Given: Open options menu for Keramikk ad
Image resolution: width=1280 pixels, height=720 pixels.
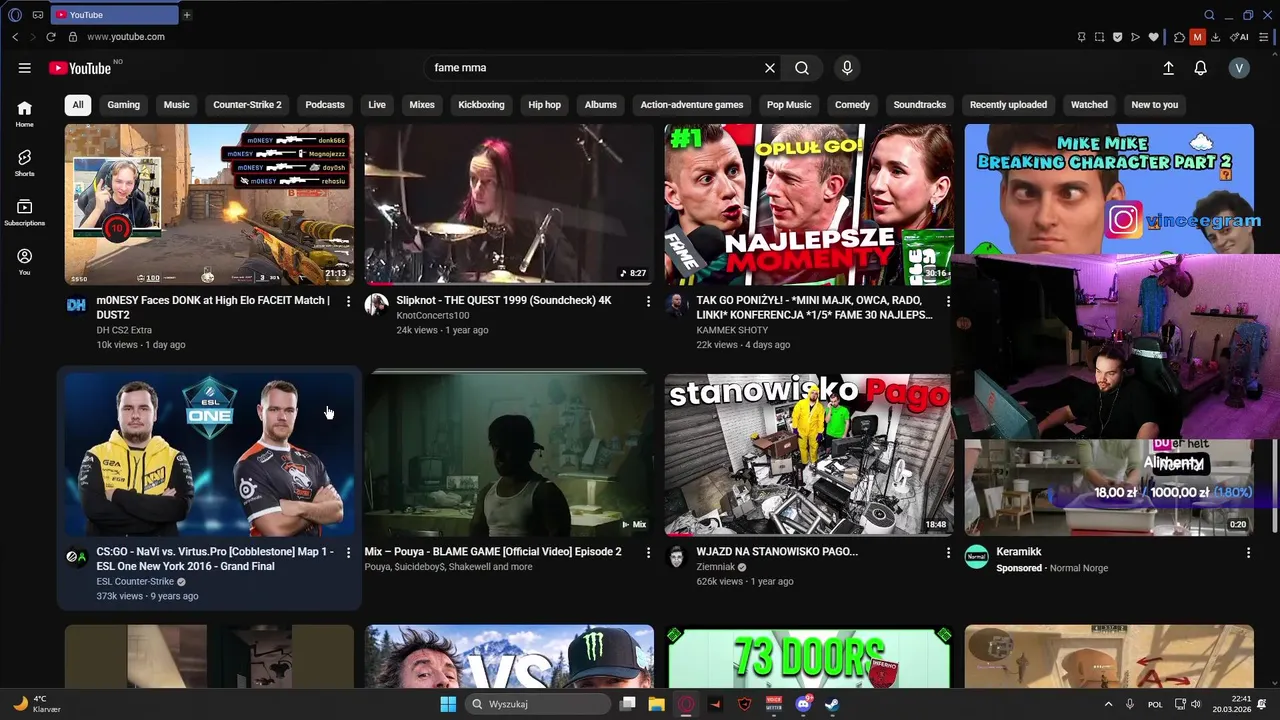Looking at the screenshot, I should click(x=1248, y=552).
